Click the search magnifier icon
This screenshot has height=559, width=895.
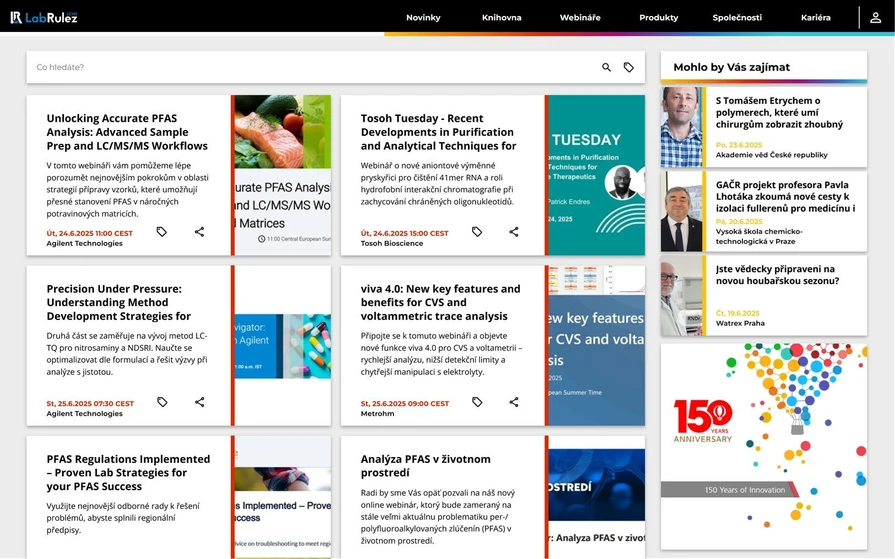tap(606, 67)
